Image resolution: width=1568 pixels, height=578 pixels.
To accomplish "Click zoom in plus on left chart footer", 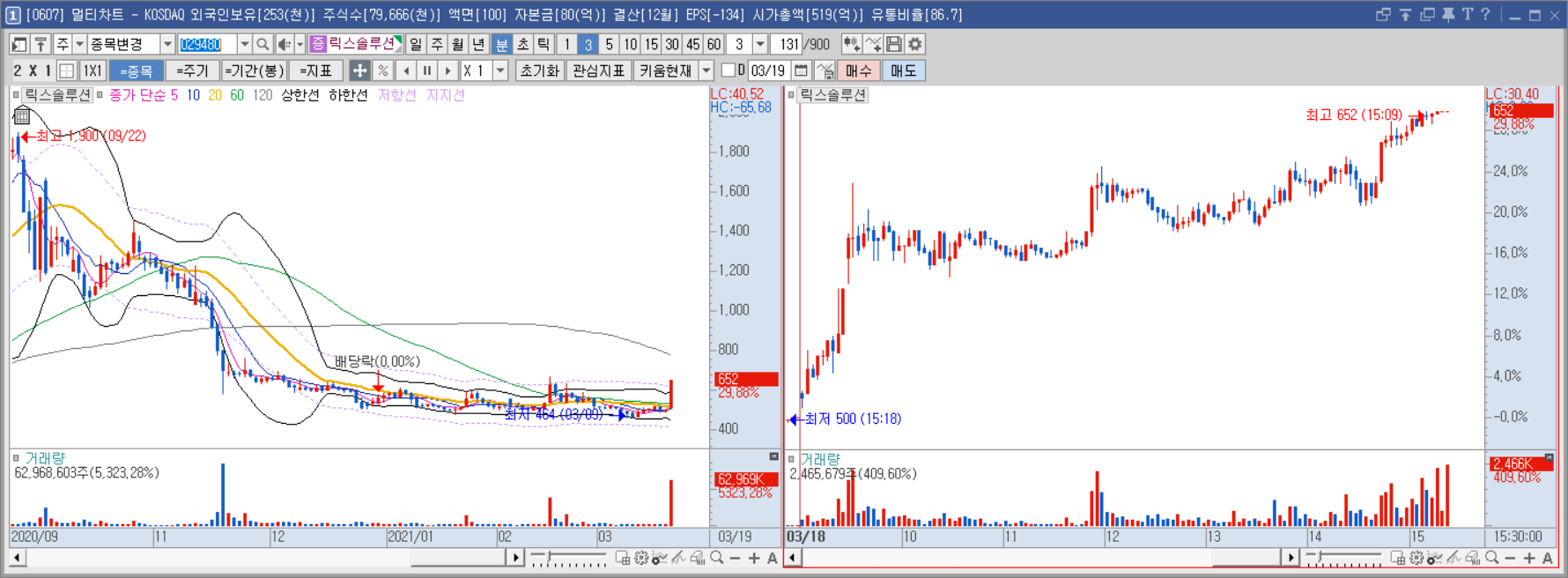I will [754, 558].
